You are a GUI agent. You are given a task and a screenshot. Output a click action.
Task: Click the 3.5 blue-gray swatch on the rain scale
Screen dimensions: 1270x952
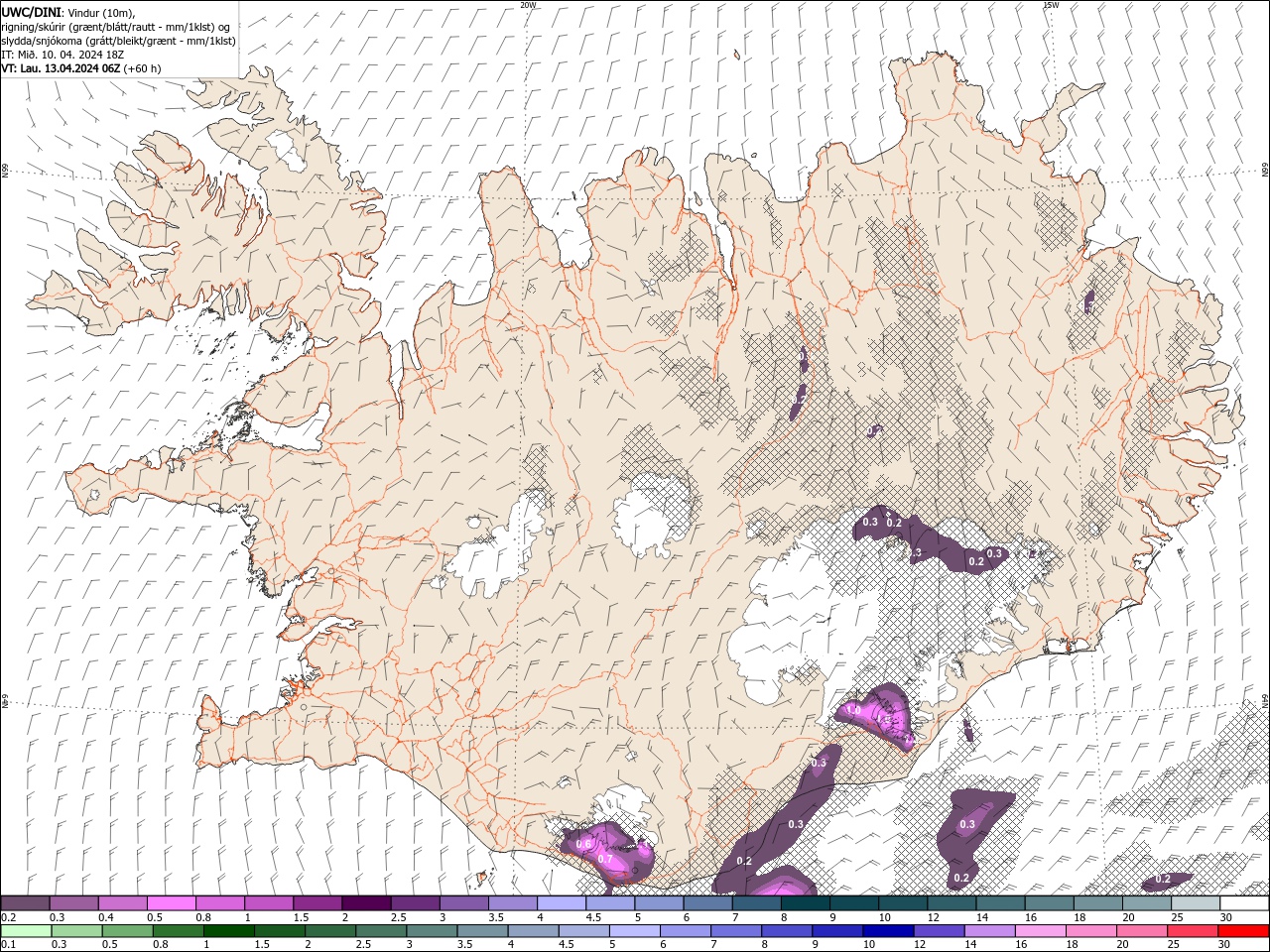click(482, 931)
